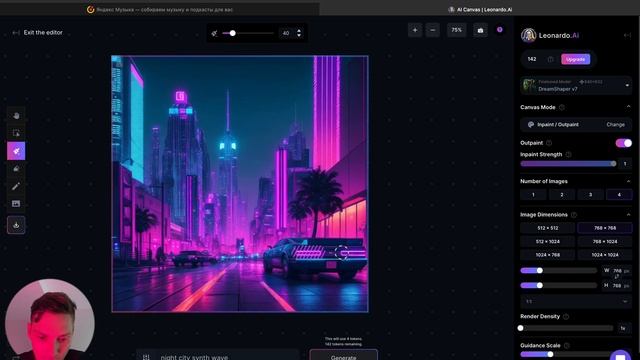Adjust the width slider
The width and height of the screenshot is (640, 360).
coord(558,270)
